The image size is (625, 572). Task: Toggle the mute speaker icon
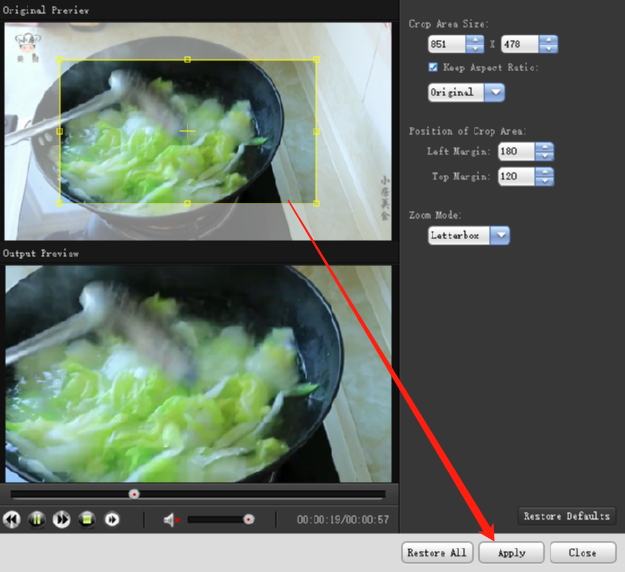(x=171, y=520)
